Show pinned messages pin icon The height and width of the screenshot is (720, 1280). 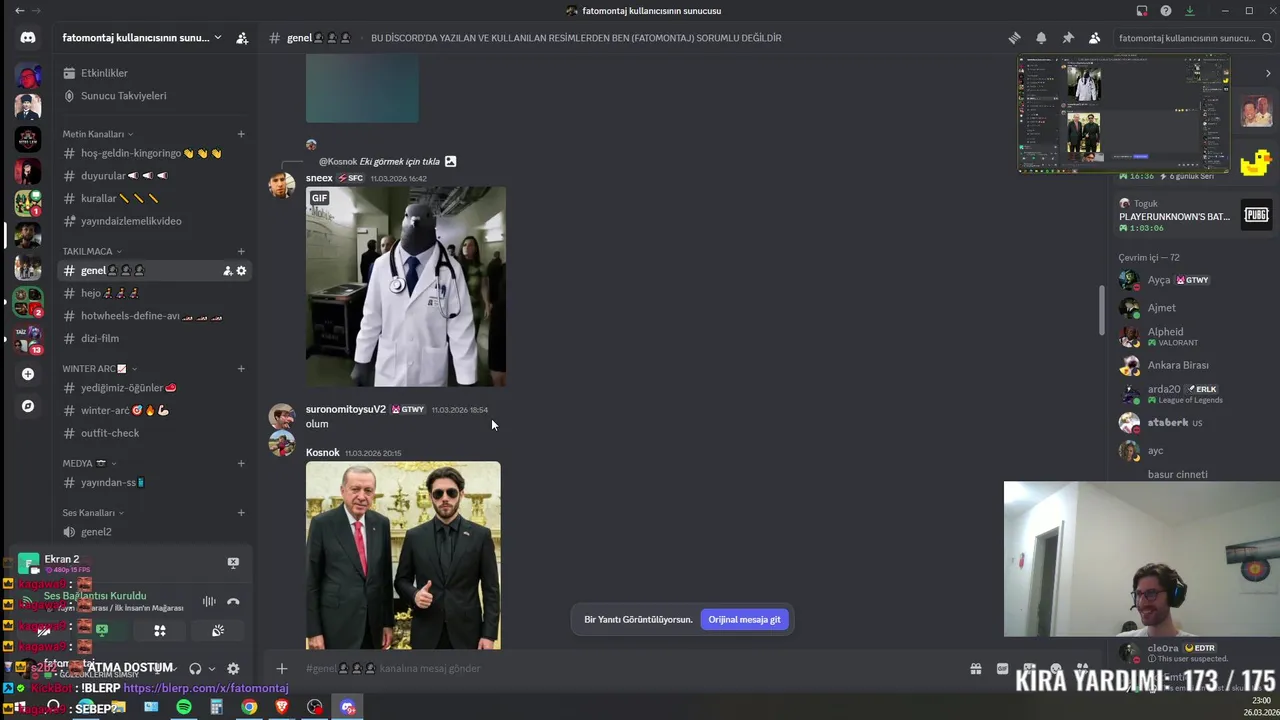pyautogui.click(x=1068, y=38)
